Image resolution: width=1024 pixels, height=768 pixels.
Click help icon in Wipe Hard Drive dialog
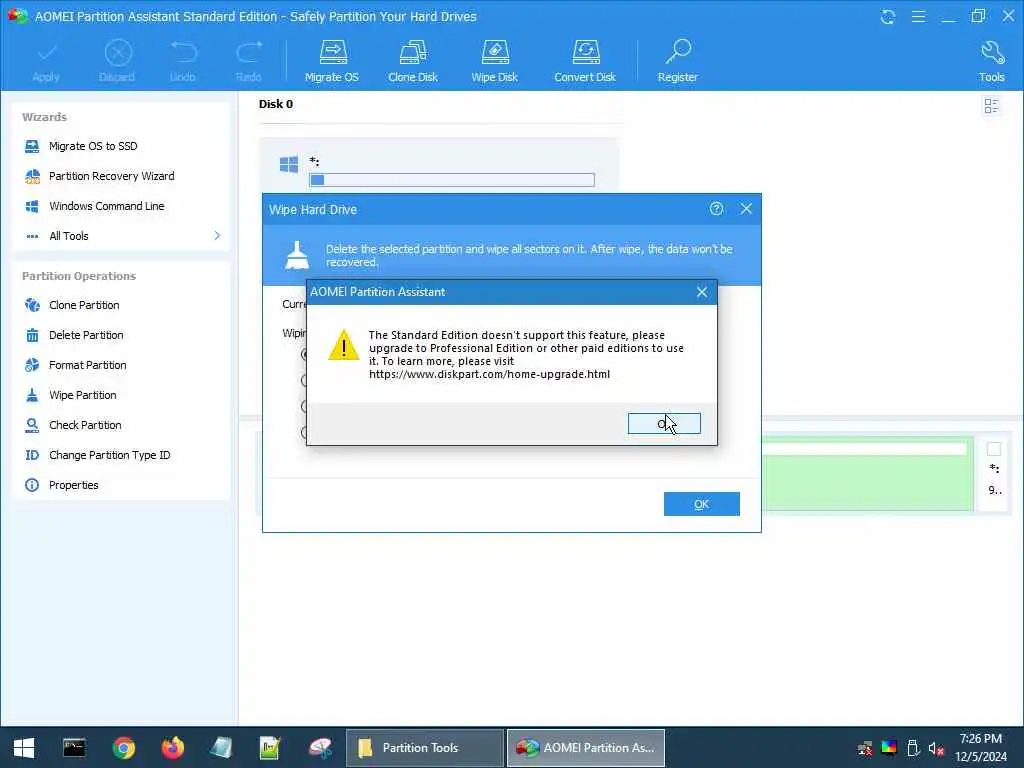pyautogui.click(x=716, y=209)
